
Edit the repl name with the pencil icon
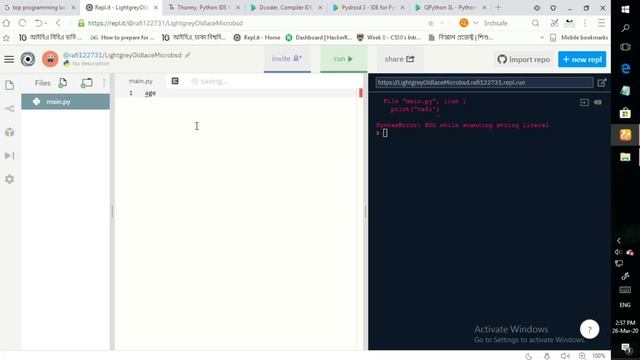click(188, 55)
